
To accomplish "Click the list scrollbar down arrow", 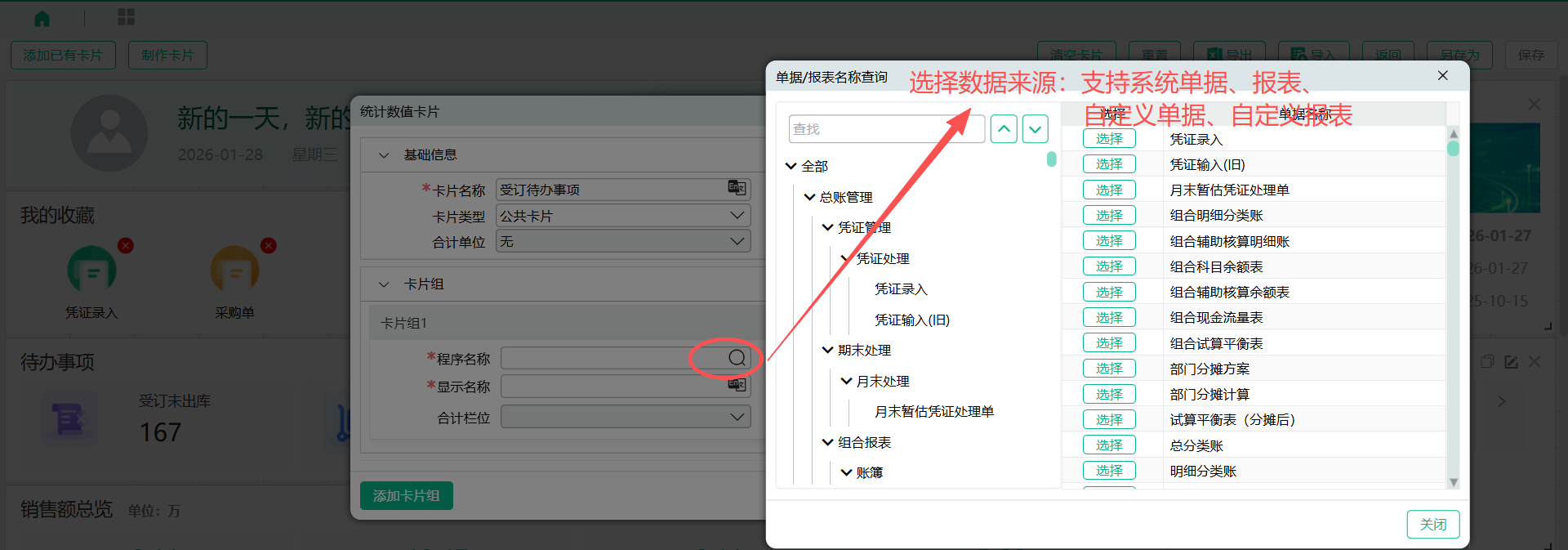I will point(1453,482).
